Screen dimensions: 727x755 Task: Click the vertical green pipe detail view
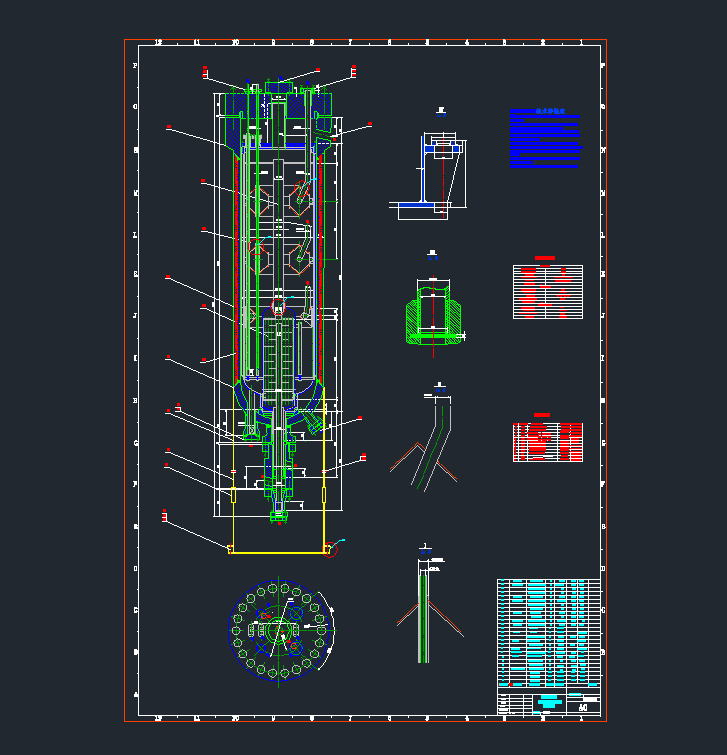point(424,610)
